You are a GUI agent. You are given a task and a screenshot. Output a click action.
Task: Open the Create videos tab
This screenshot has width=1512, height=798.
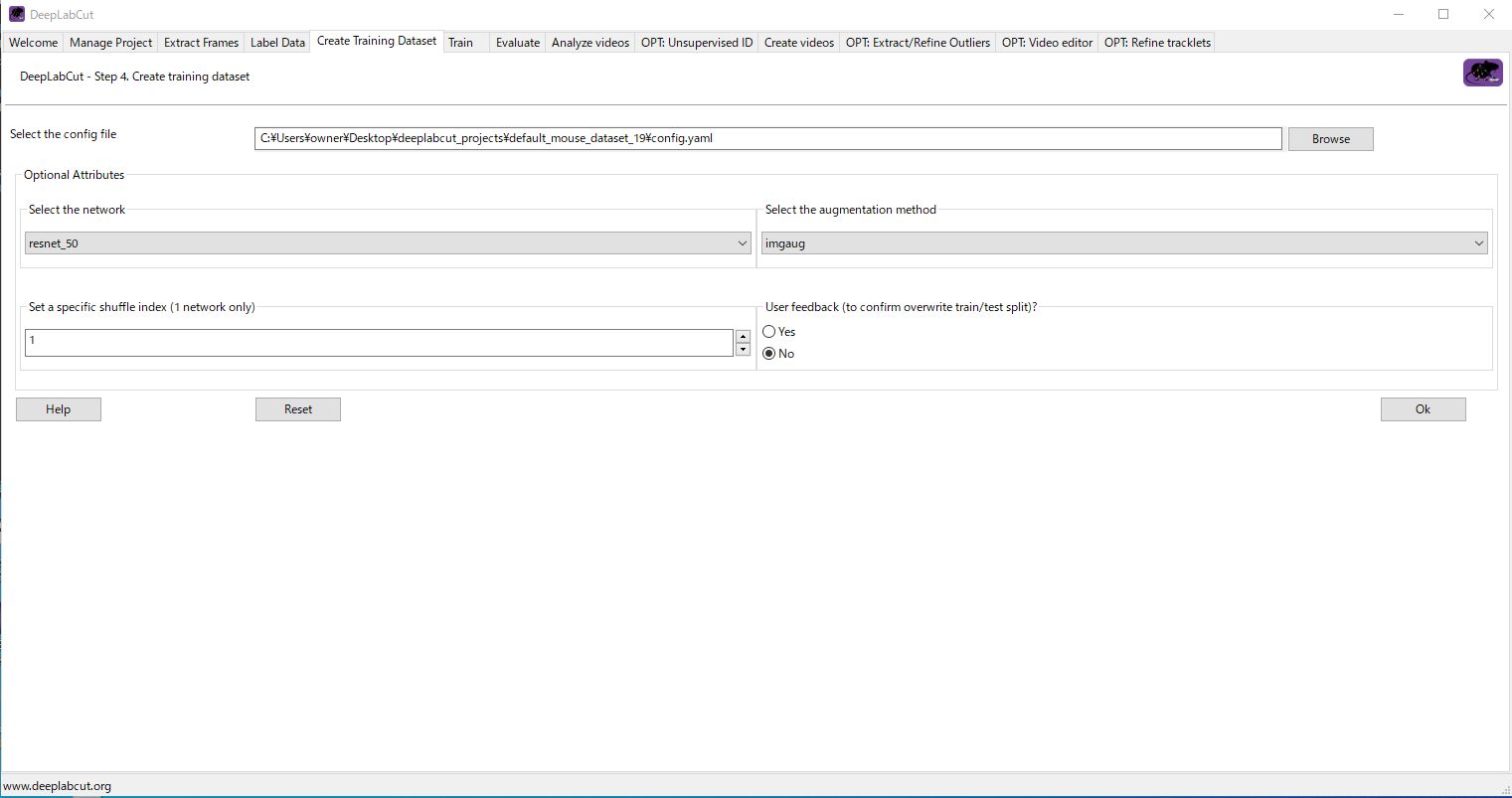point(799,43)
